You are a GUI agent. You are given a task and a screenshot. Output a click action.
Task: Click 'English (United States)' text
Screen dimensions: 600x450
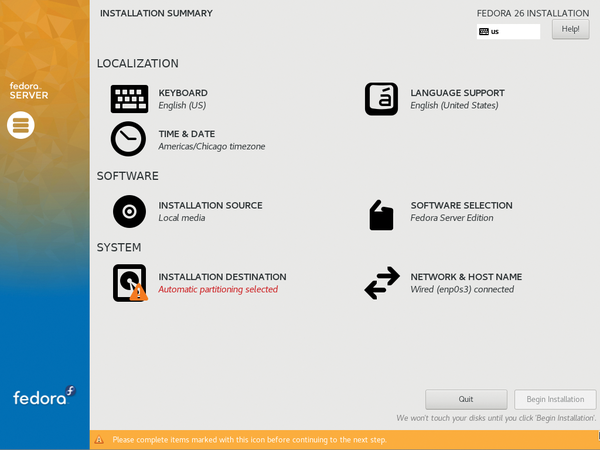coord(454,105)
